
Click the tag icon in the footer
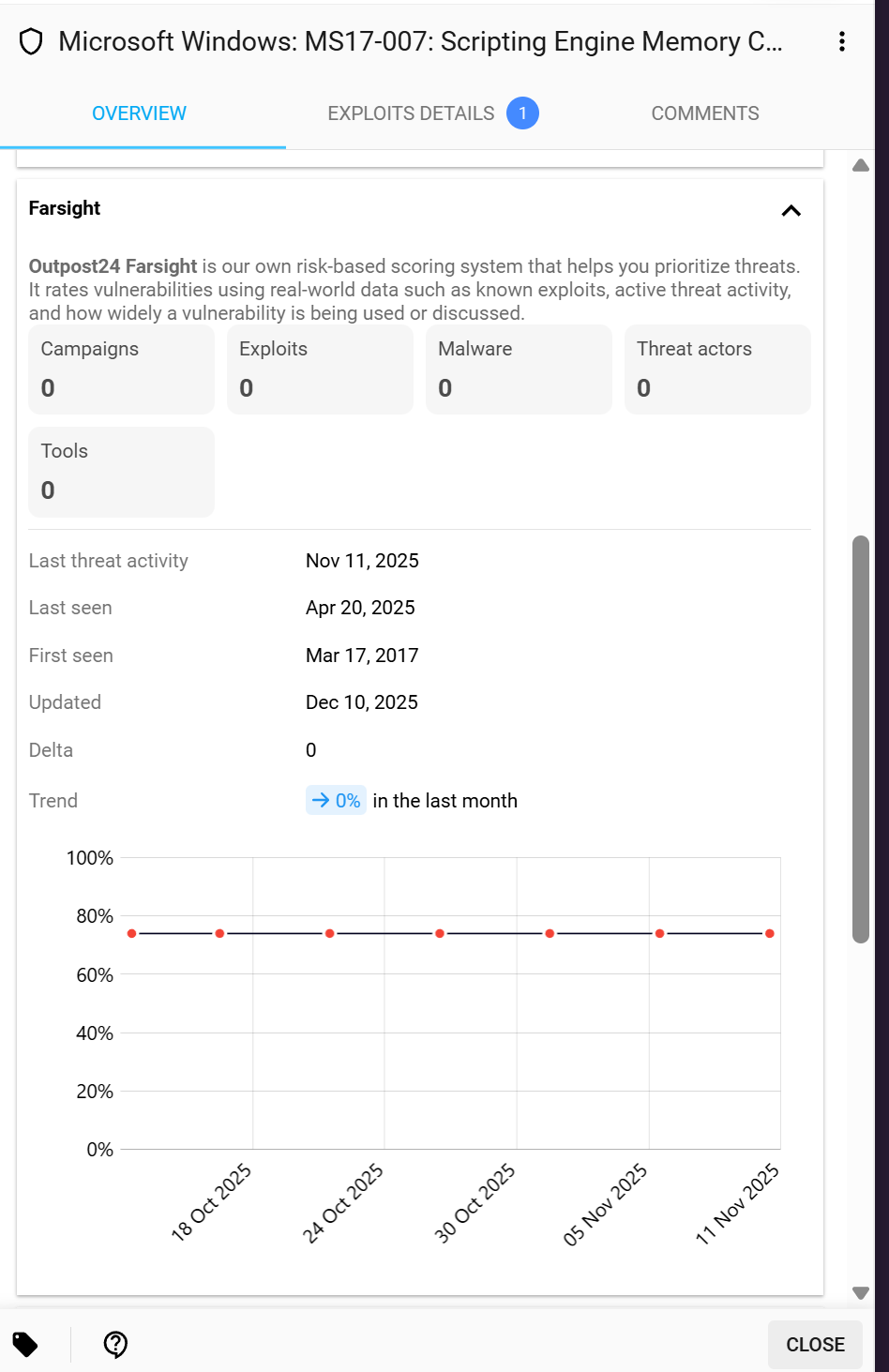pyautogui.click(x=25, y=1344)
